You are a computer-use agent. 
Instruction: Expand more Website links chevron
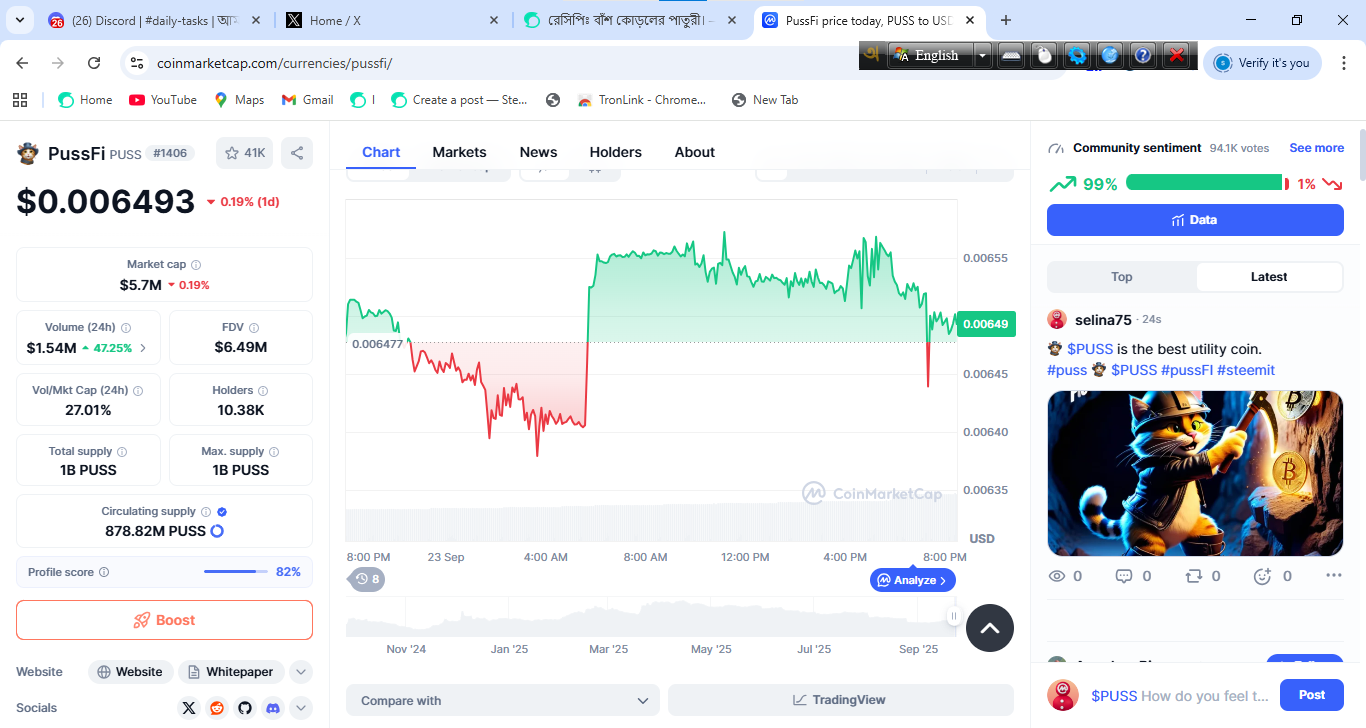coord(301,672)
